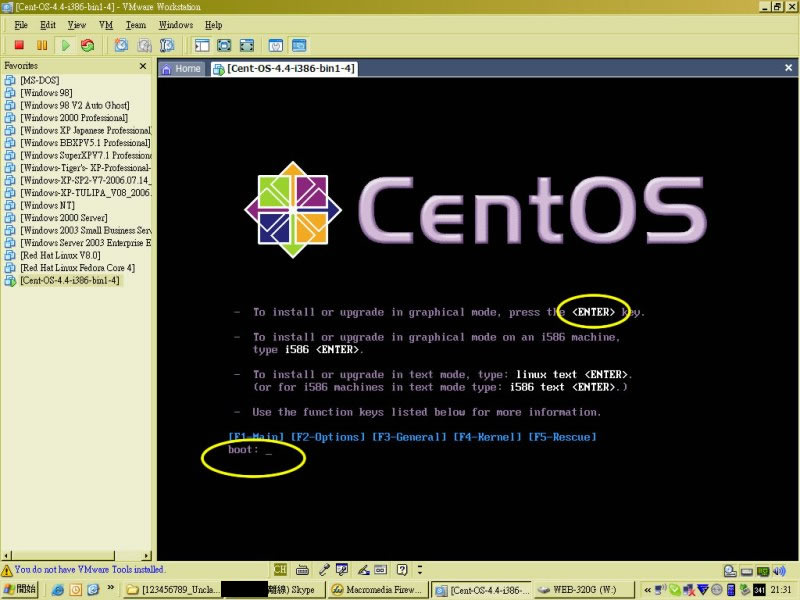
Task: Click the Take Snapshot toolbar icon
Action: pyautogui.click(x=121, y=45)
